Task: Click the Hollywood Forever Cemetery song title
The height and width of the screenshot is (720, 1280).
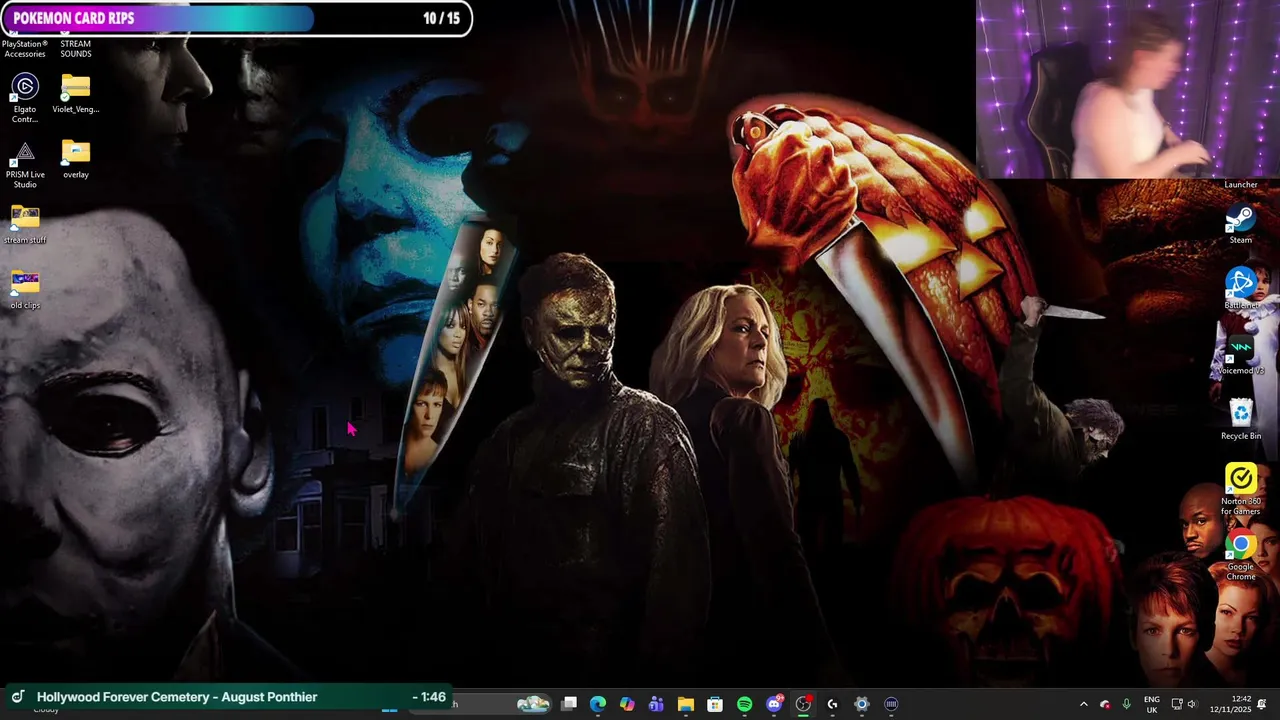Action: (177, 697)
